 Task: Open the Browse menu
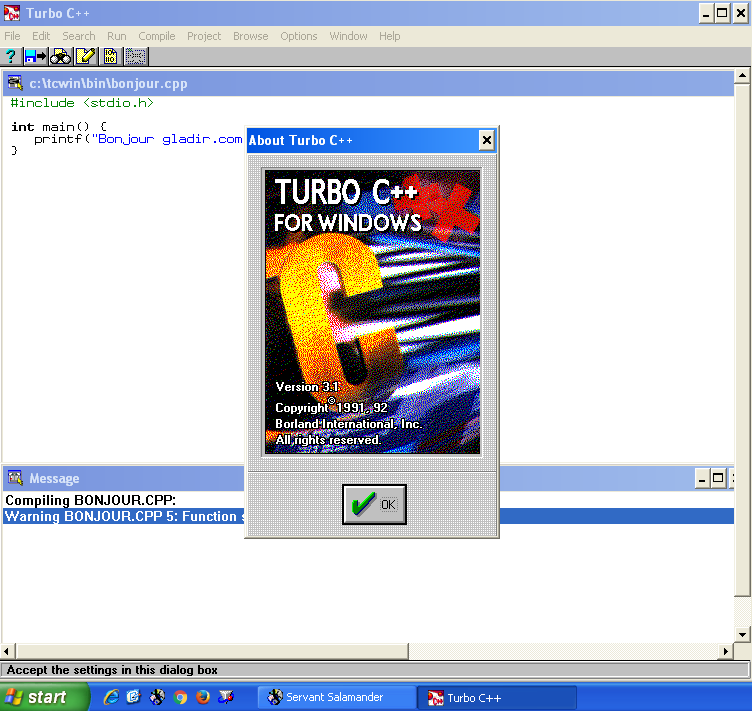point(250,36)
